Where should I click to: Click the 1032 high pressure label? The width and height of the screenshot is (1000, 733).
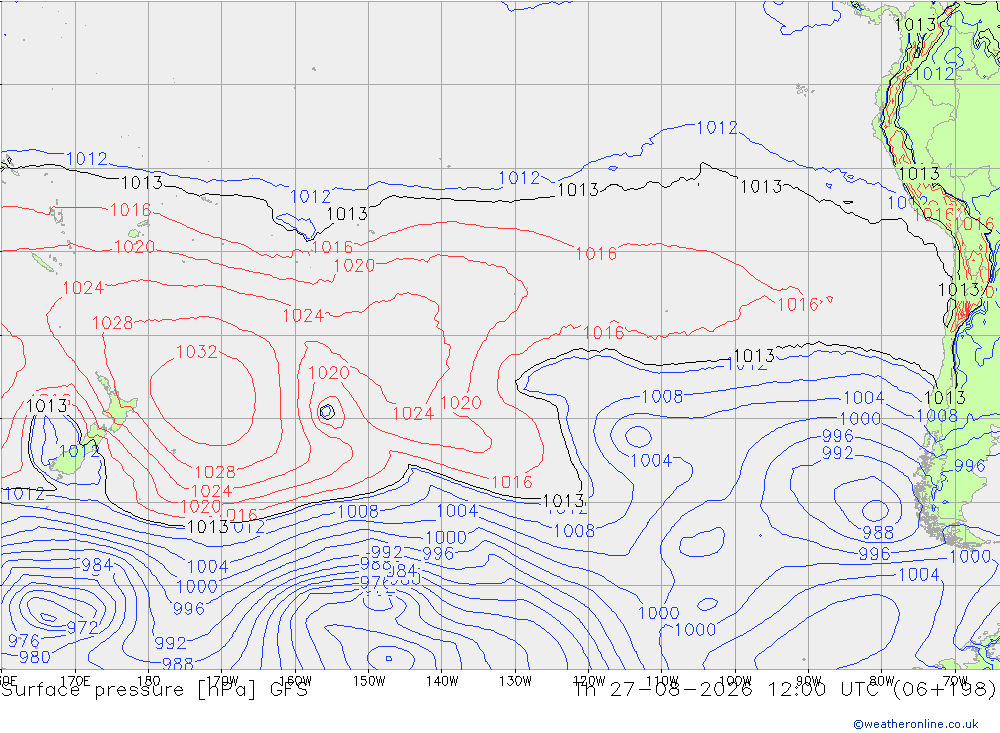point(196,352)
